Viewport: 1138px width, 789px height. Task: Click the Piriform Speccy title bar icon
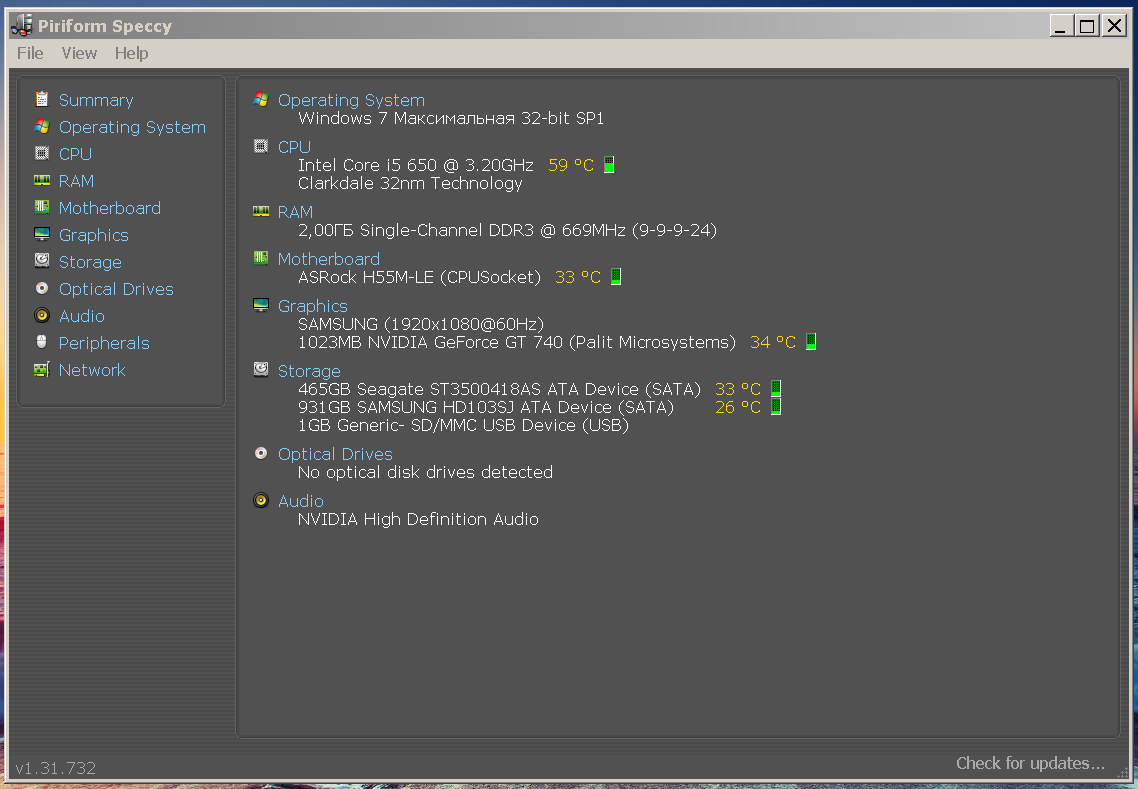[x=22, y=25]
